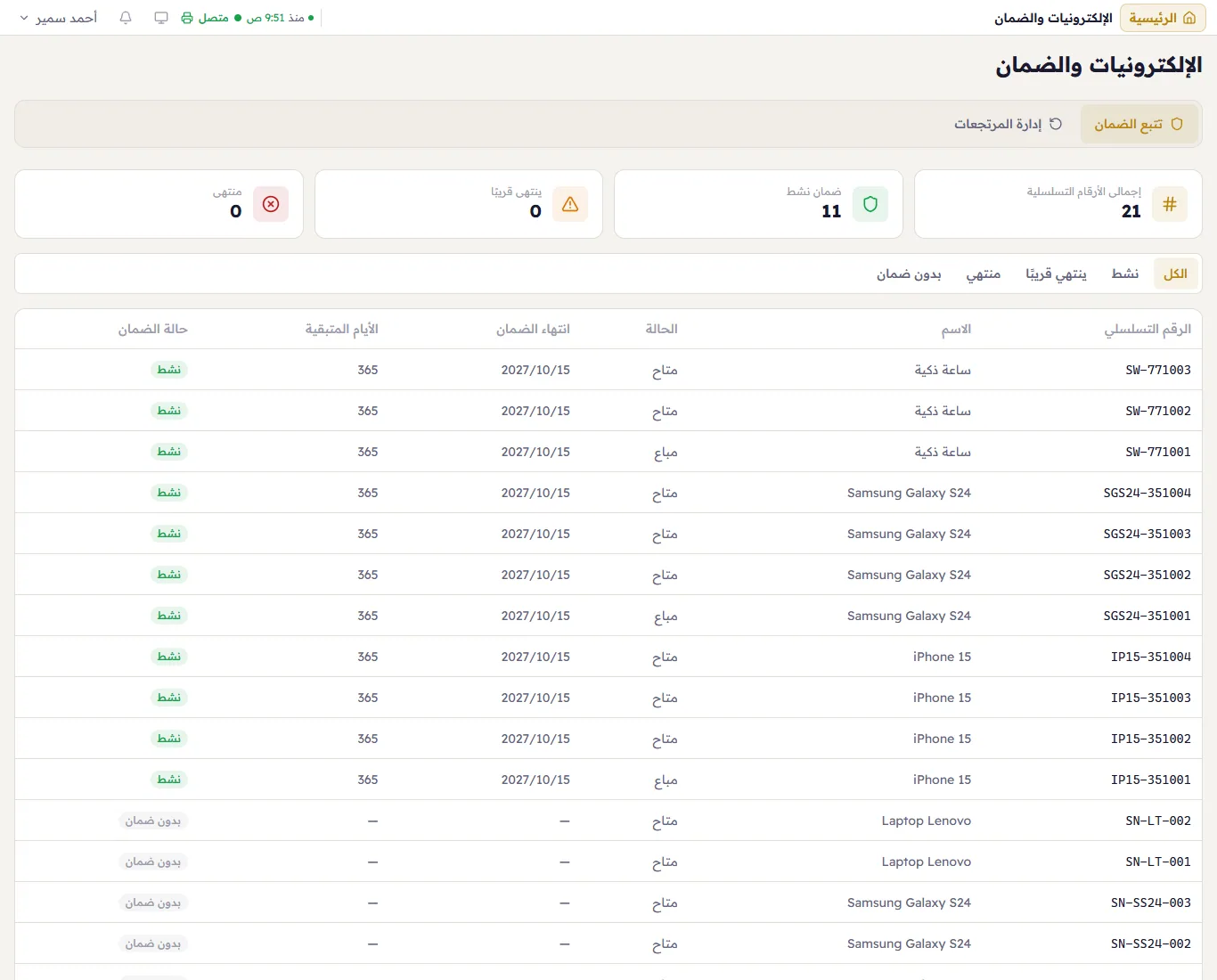The height and width of the screenshot is (980, 1217).
Task: Click Samsung Galaxy S24 name in SGS24-351002 row
Action: click(x=909, y=575)
